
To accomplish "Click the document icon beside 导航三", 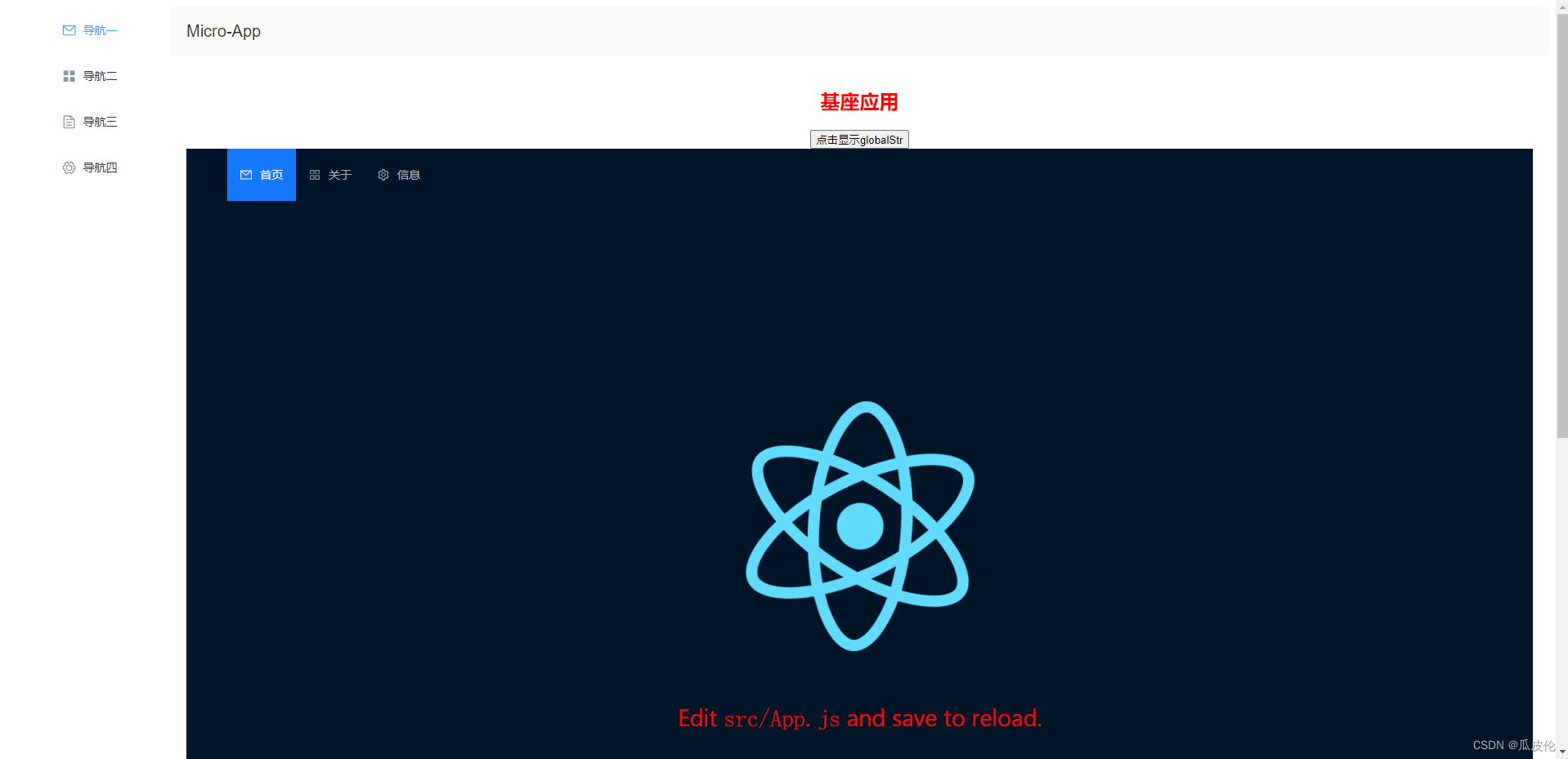I will [69, 122].
